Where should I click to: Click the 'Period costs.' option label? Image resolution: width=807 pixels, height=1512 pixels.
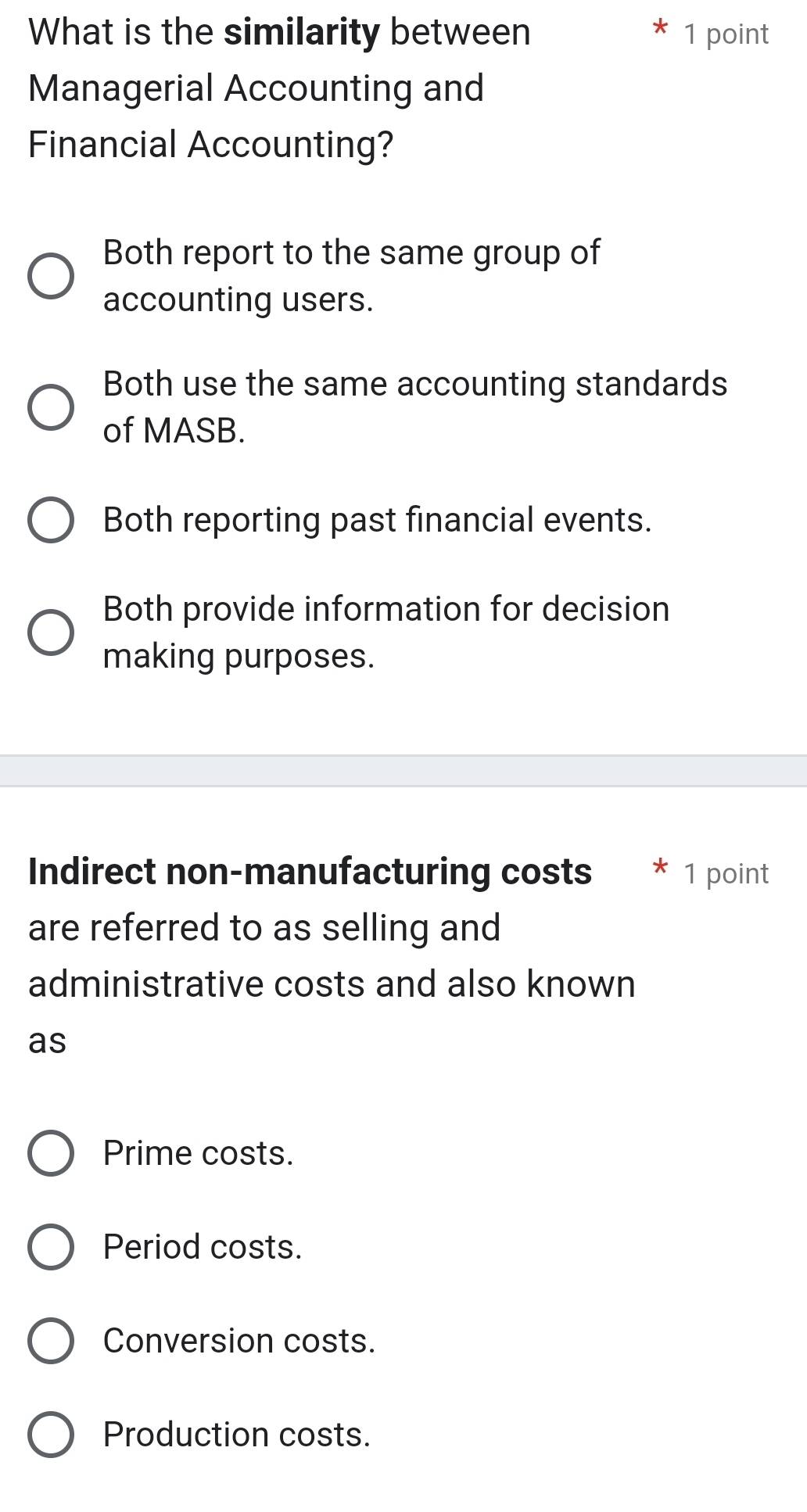pos(202,1247)
